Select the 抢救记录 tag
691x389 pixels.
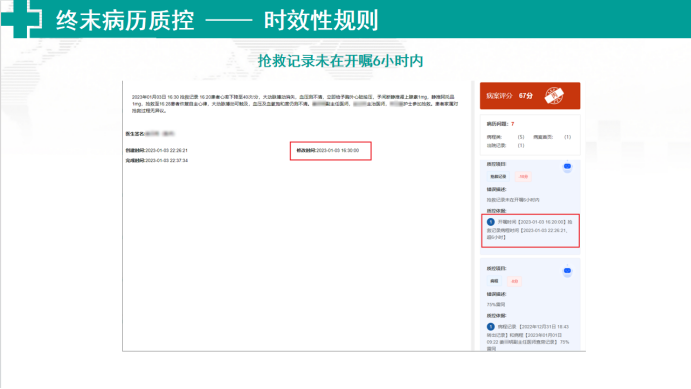[498, 177]
